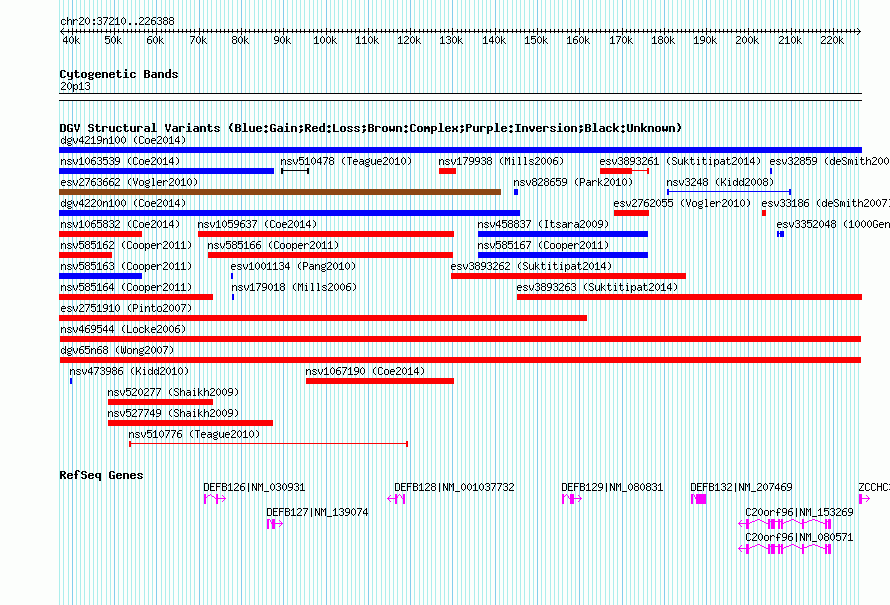The height and width of the screenshot is (605, 890).
Task: Click the DEFB129 gene glyph
Action: click(572, 499)
